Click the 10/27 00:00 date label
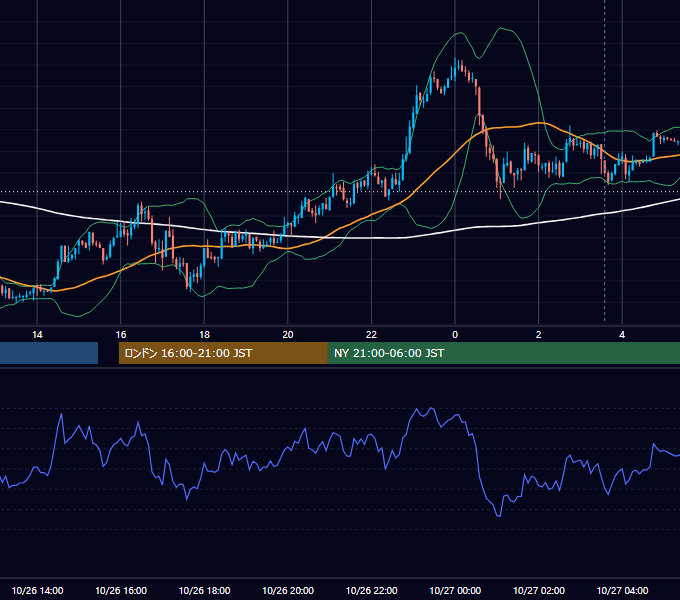Viewport: 680px width, 600px height. [455, 590]
